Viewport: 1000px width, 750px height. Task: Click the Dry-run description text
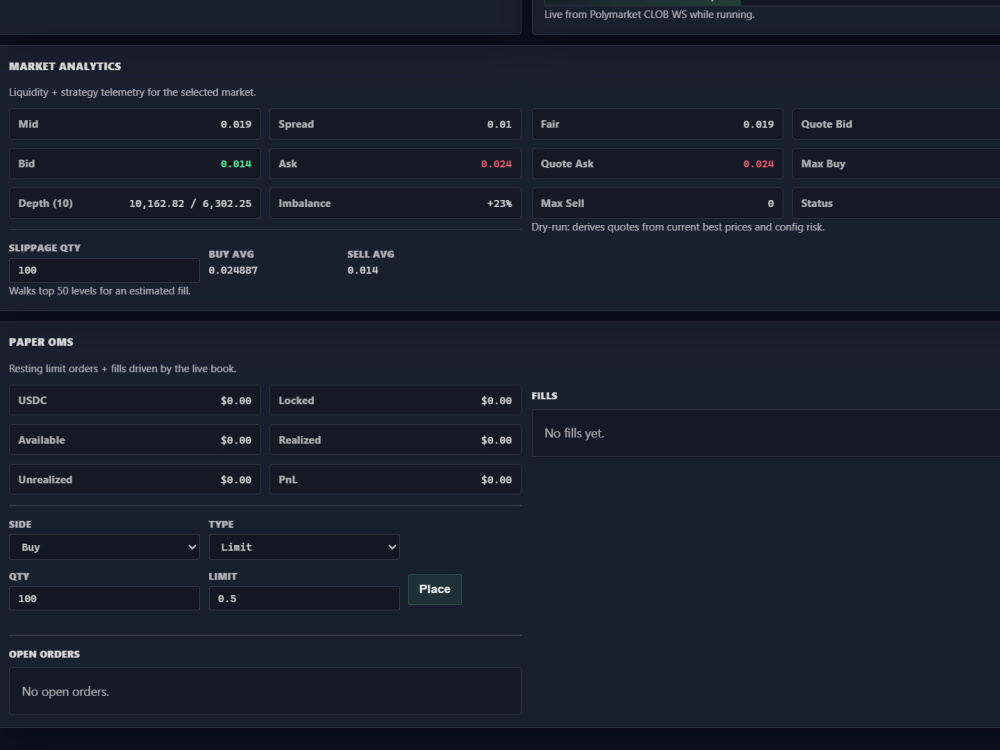[x=678, y=227]
